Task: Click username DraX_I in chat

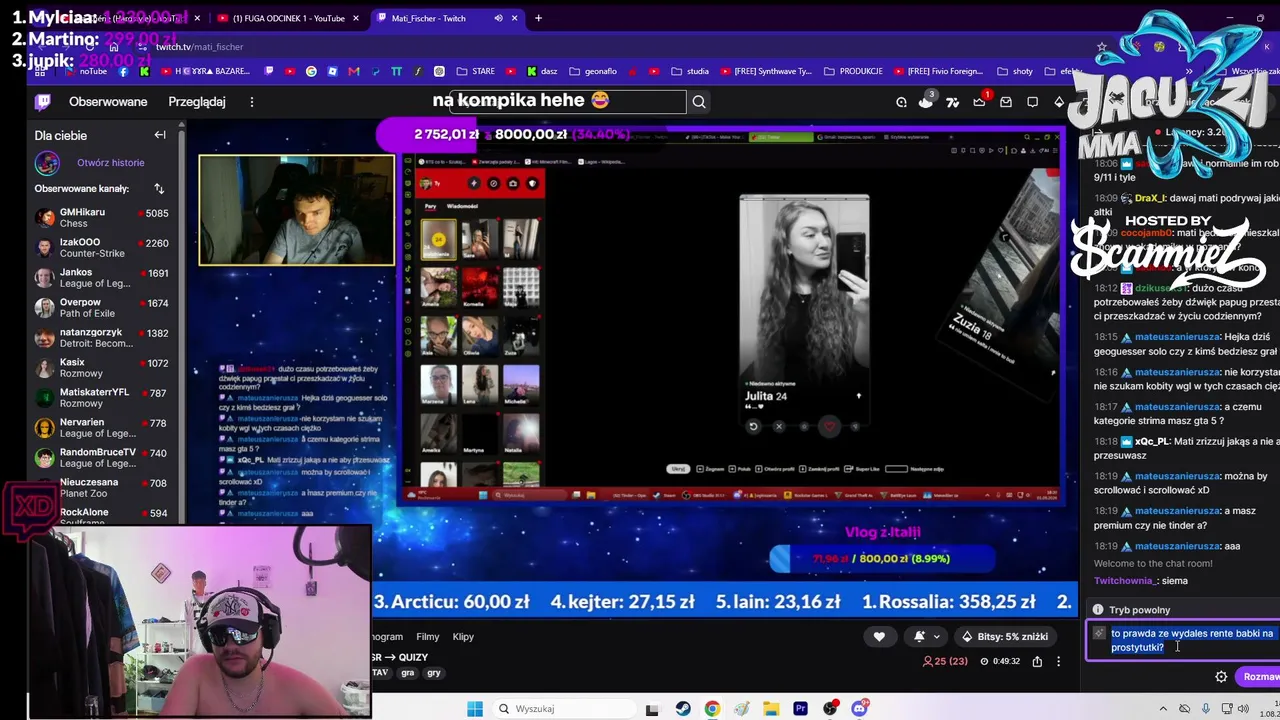Action: coord(1151,198)
